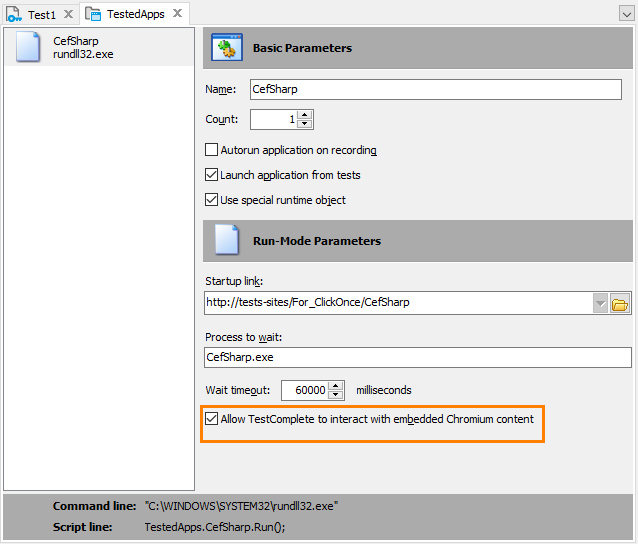Screen dimensions: 638x544
Task: Click the 'milliseconds' unit label
Action: tap(384, 390)
